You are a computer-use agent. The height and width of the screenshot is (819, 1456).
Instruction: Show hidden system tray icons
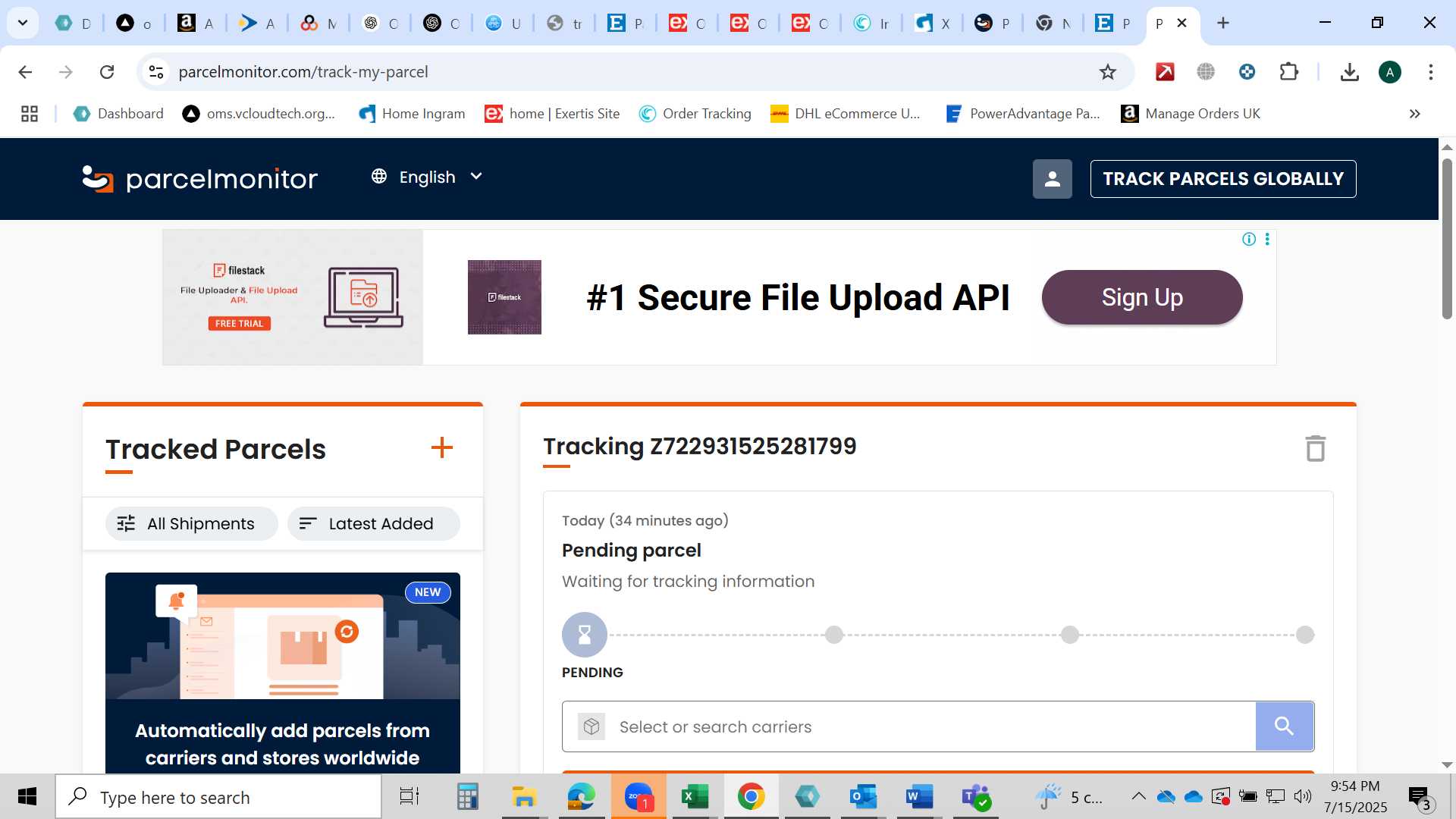[1138, 796]
